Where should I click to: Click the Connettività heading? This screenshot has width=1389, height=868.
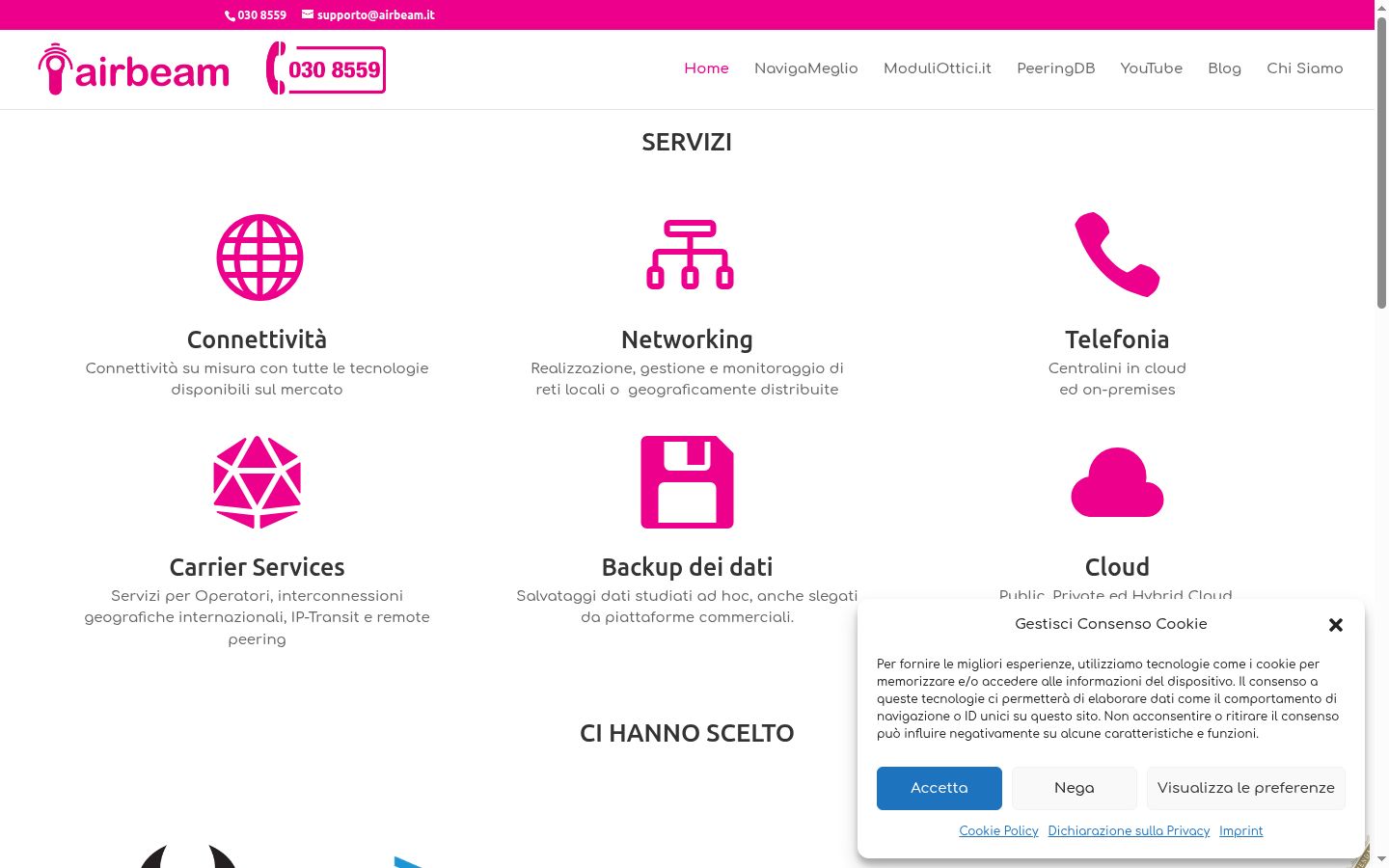257,339
